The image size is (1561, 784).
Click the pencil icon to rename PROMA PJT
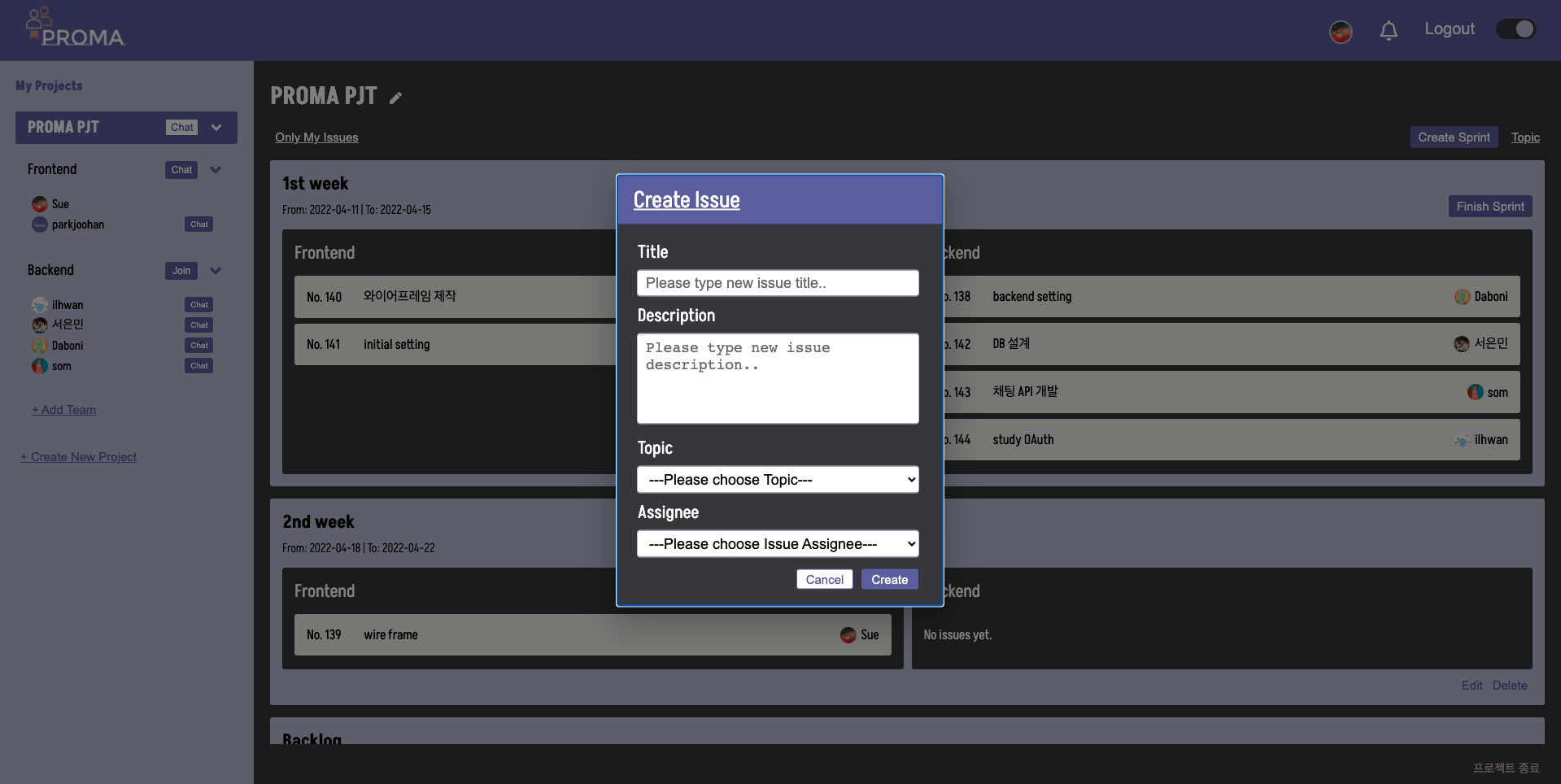pos(395,97)
